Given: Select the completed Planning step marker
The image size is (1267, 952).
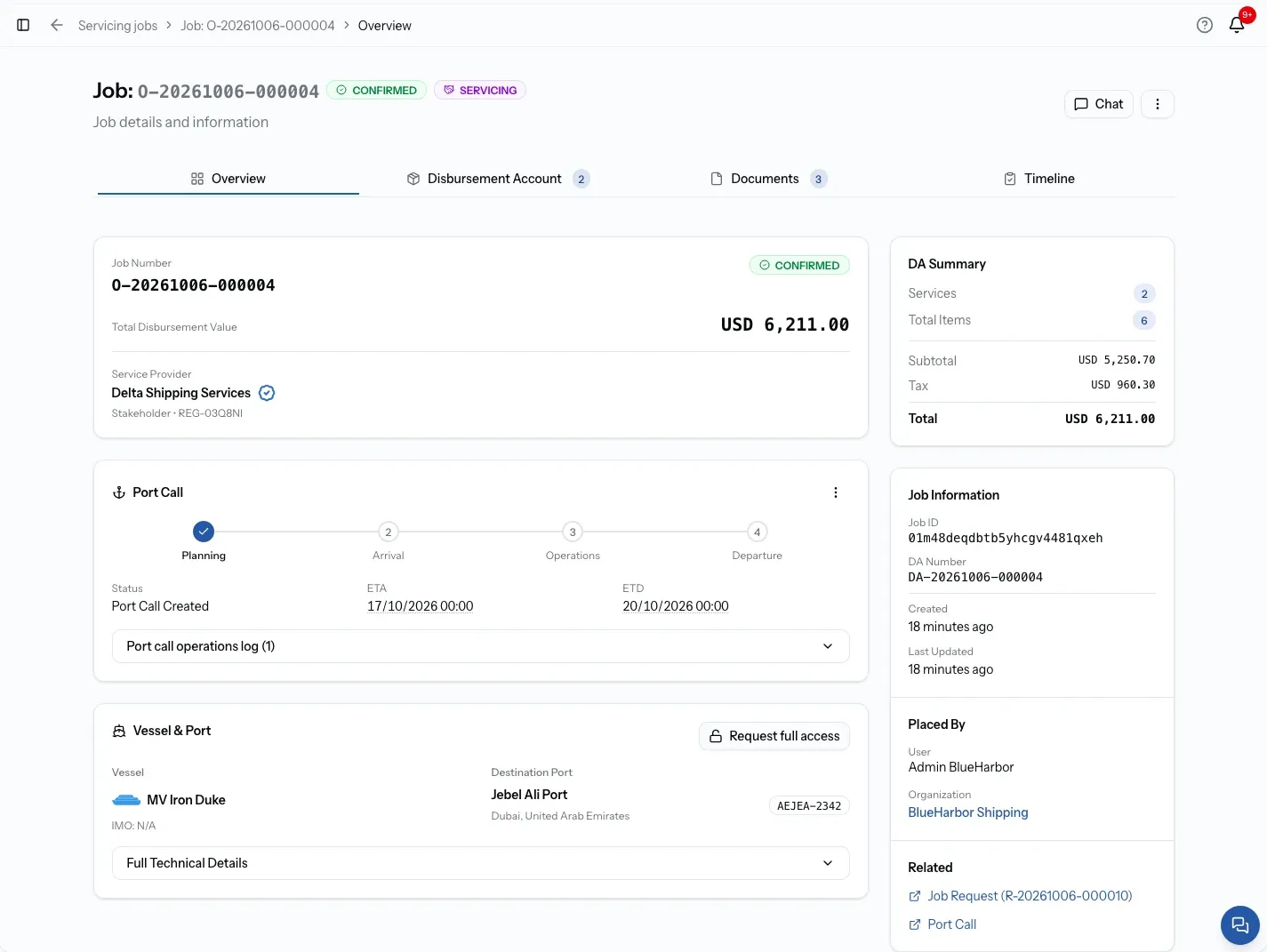Looking at the screenshot, I should click(204, 532).
